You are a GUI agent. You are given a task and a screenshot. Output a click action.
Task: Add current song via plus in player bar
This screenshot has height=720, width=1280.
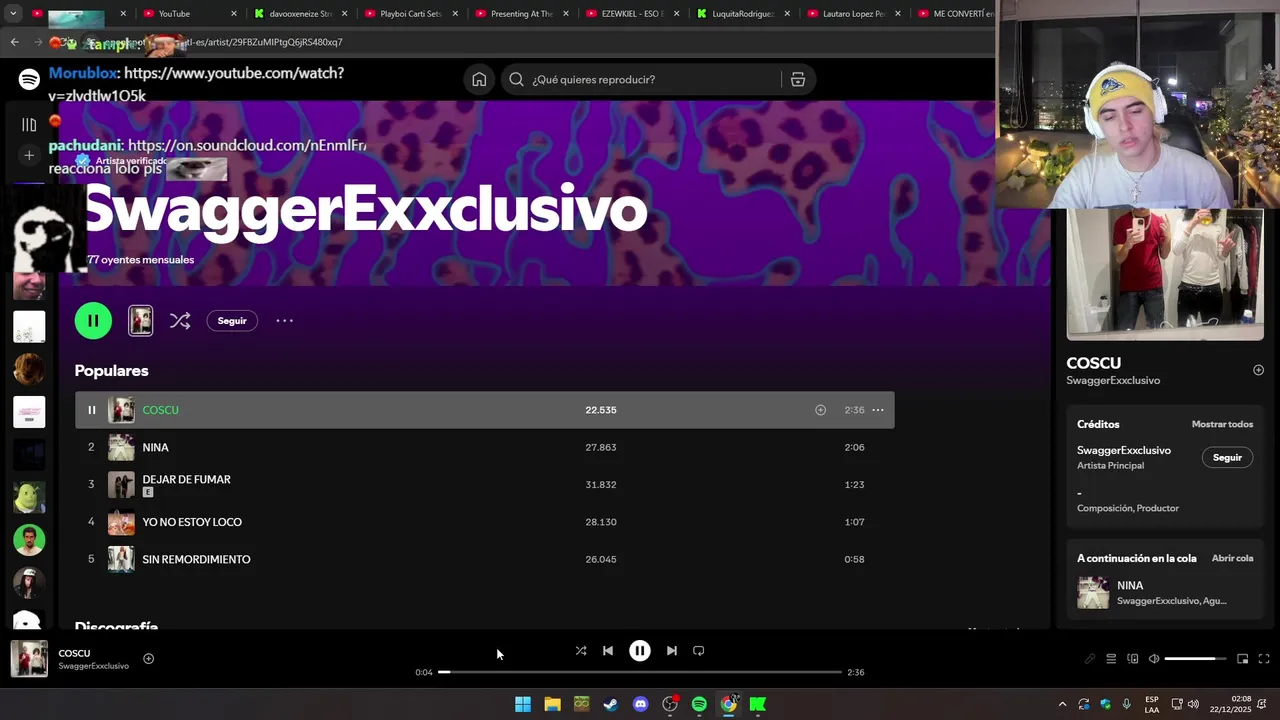[x=148, y=658]
